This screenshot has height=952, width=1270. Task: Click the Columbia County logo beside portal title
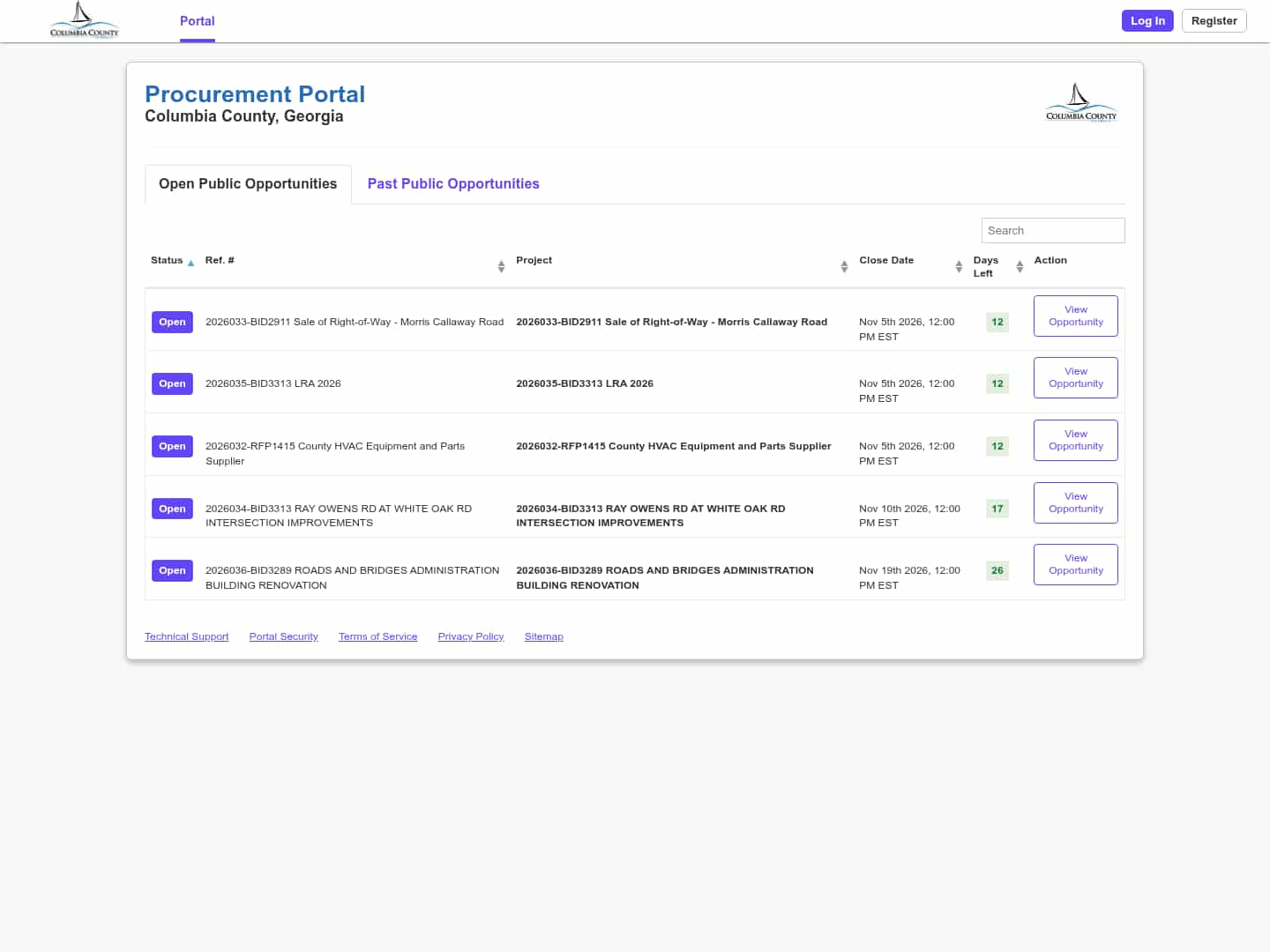[x=1080, y=102]
